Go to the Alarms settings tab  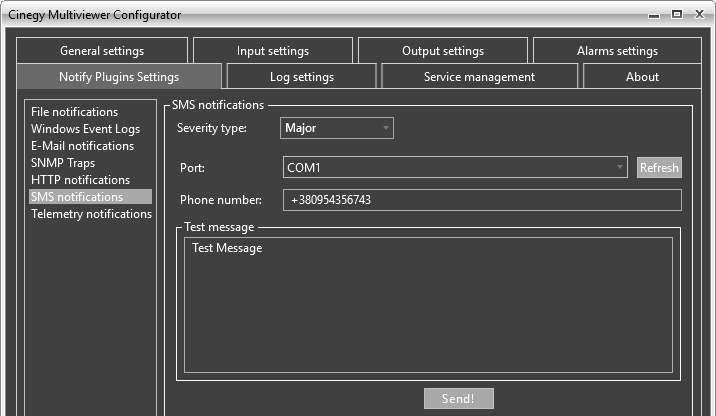pyautogui.click(x=617, y=51)
